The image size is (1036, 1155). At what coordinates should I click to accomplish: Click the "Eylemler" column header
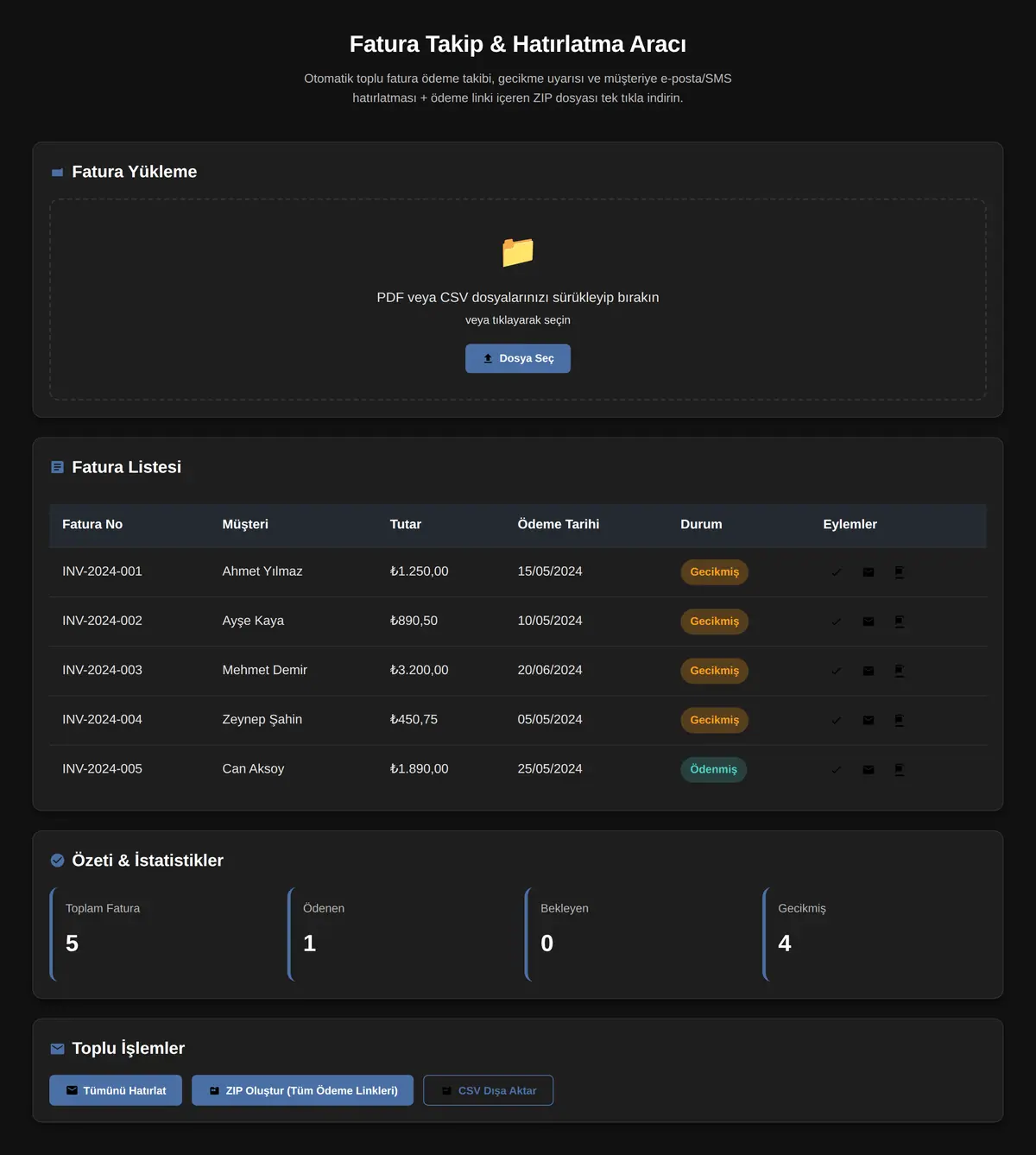coord(850,524)
